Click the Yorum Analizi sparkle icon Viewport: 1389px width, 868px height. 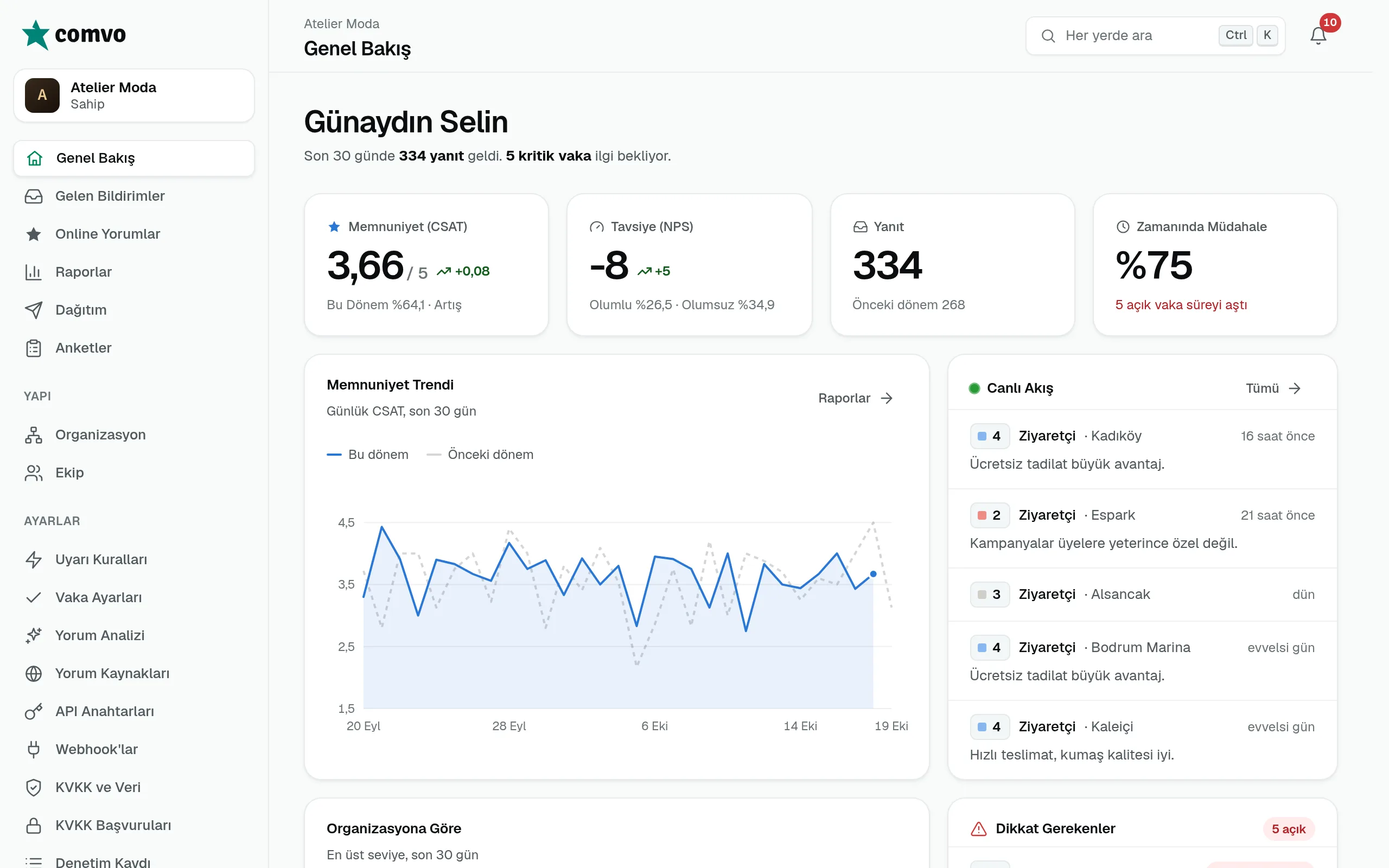point(33,635)
